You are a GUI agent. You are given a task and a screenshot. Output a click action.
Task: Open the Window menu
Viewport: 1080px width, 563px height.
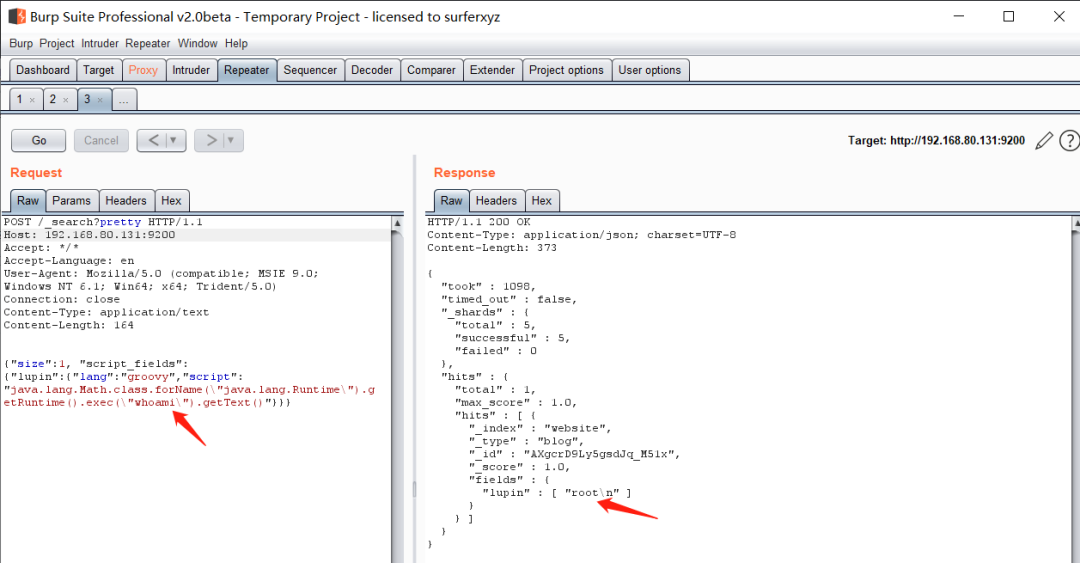(x=198, y=43)
